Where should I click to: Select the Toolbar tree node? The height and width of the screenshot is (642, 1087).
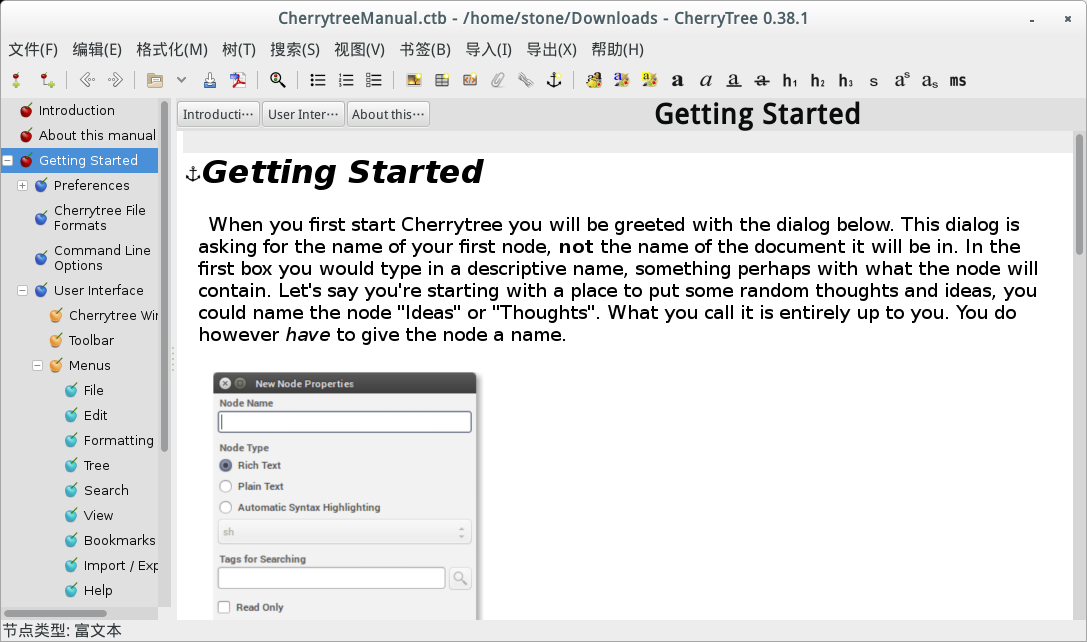91,340
